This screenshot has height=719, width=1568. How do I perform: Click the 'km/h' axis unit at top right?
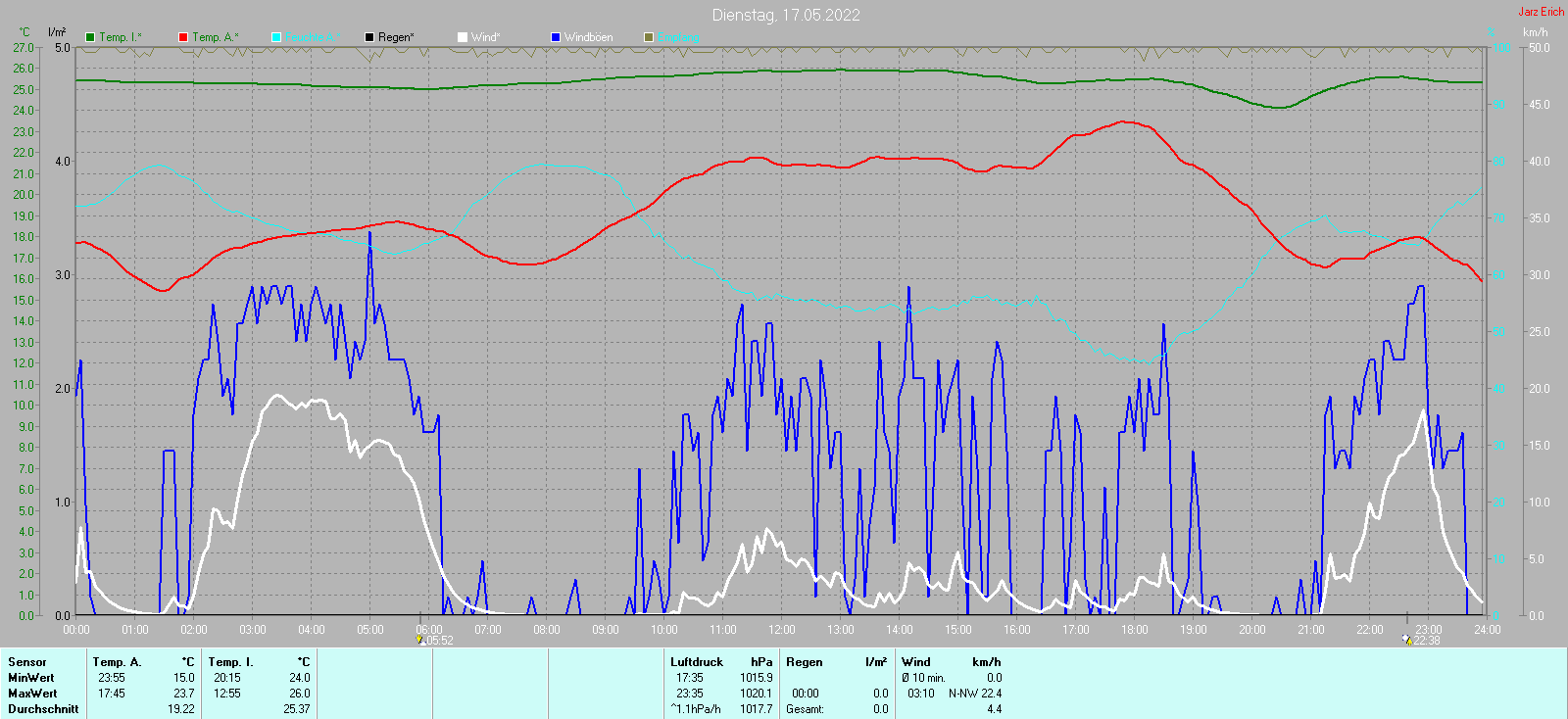(1536, 32)
